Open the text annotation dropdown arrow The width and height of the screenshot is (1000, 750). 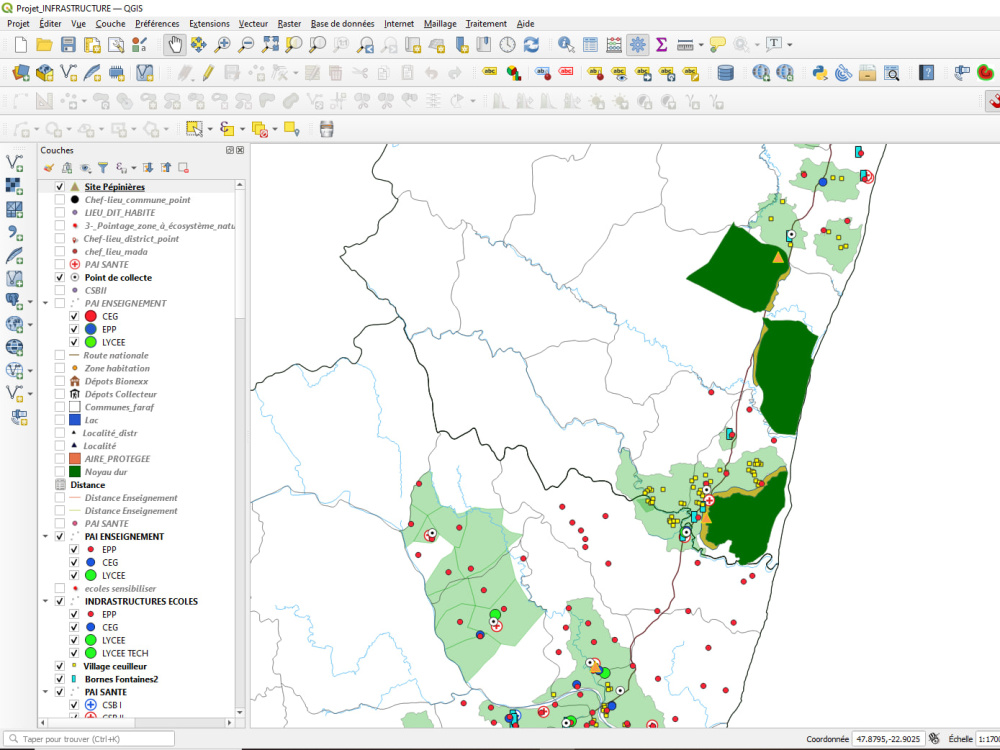click(x=790, y=45)
